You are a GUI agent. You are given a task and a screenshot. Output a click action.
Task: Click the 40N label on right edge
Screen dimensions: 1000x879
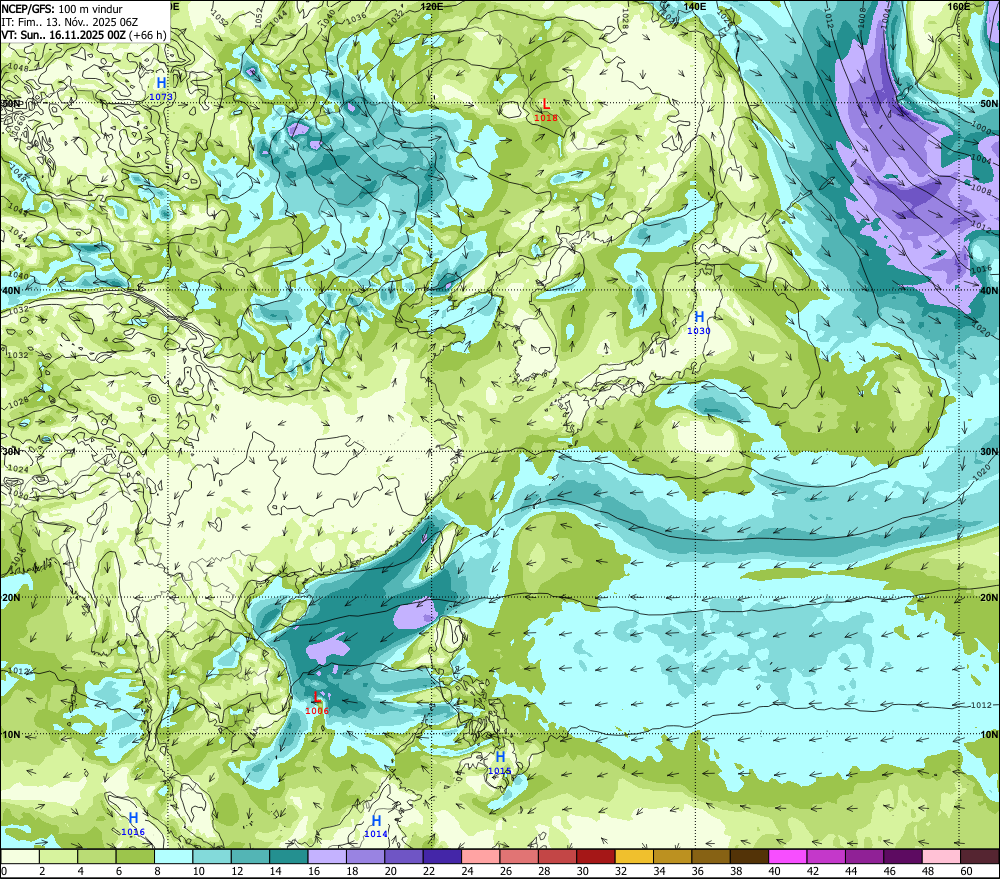[x=989, y=290]
